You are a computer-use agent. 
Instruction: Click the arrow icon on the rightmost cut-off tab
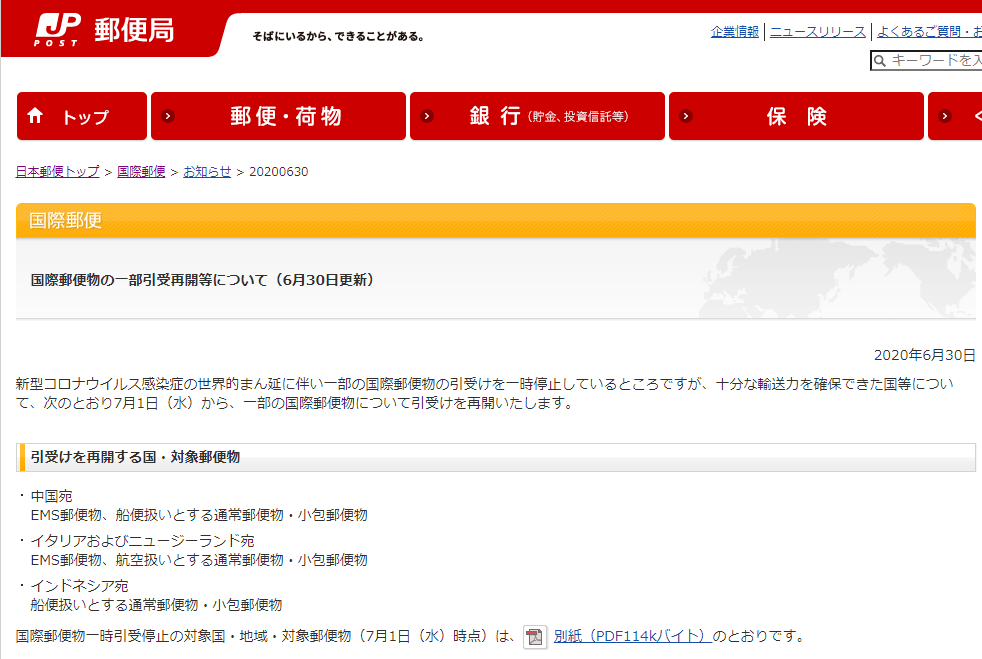(945, 116)
